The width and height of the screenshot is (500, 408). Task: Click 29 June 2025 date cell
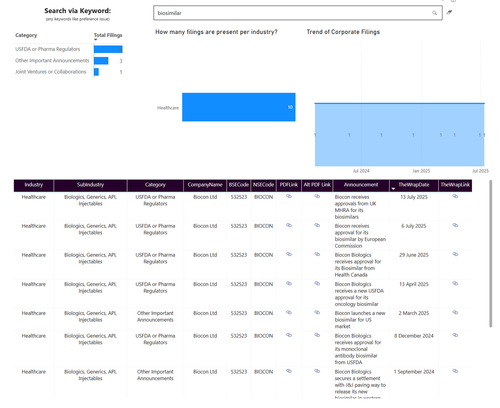(414, 255)
